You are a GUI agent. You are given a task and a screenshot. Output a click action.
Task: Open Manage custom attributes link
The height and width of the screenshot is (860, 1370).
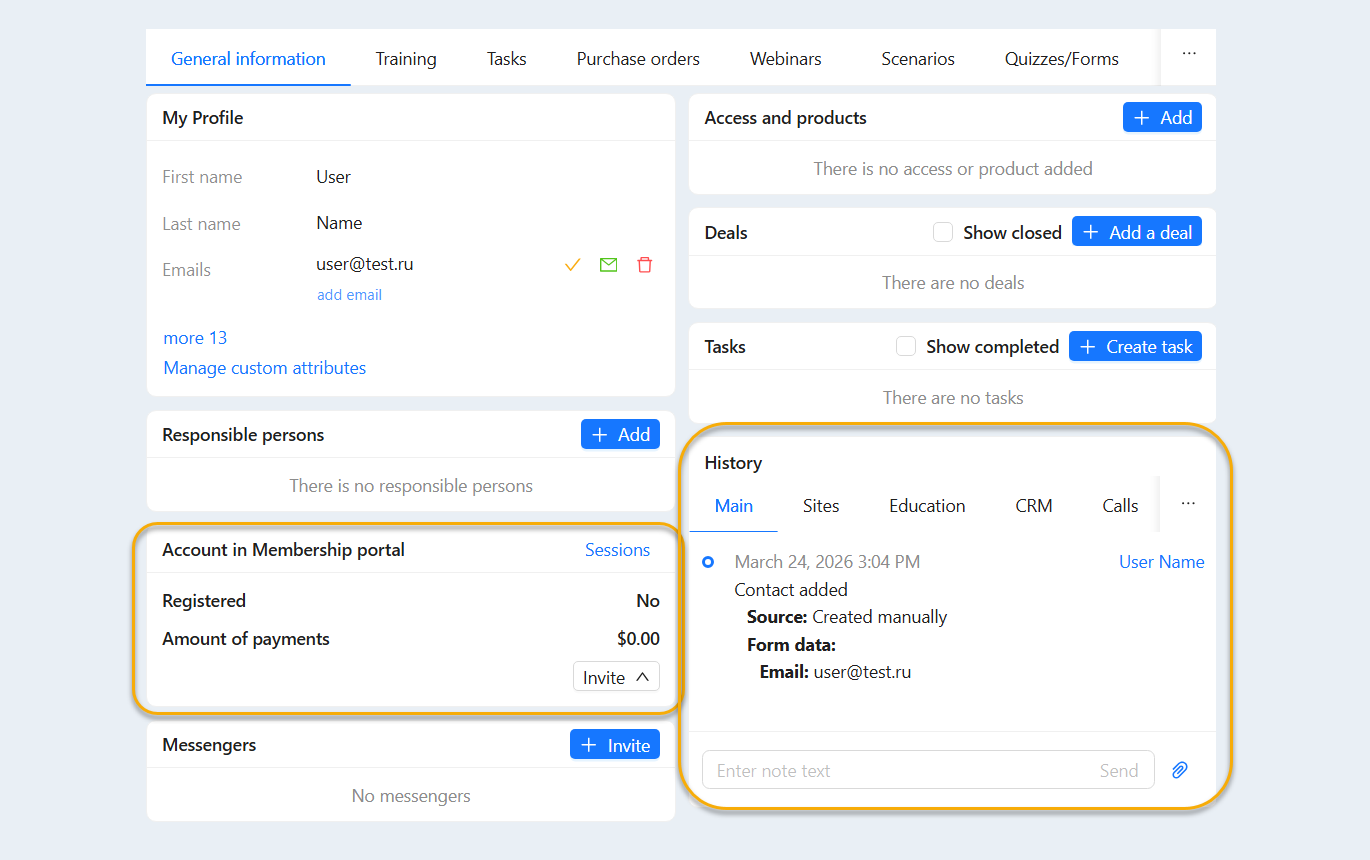265,368
